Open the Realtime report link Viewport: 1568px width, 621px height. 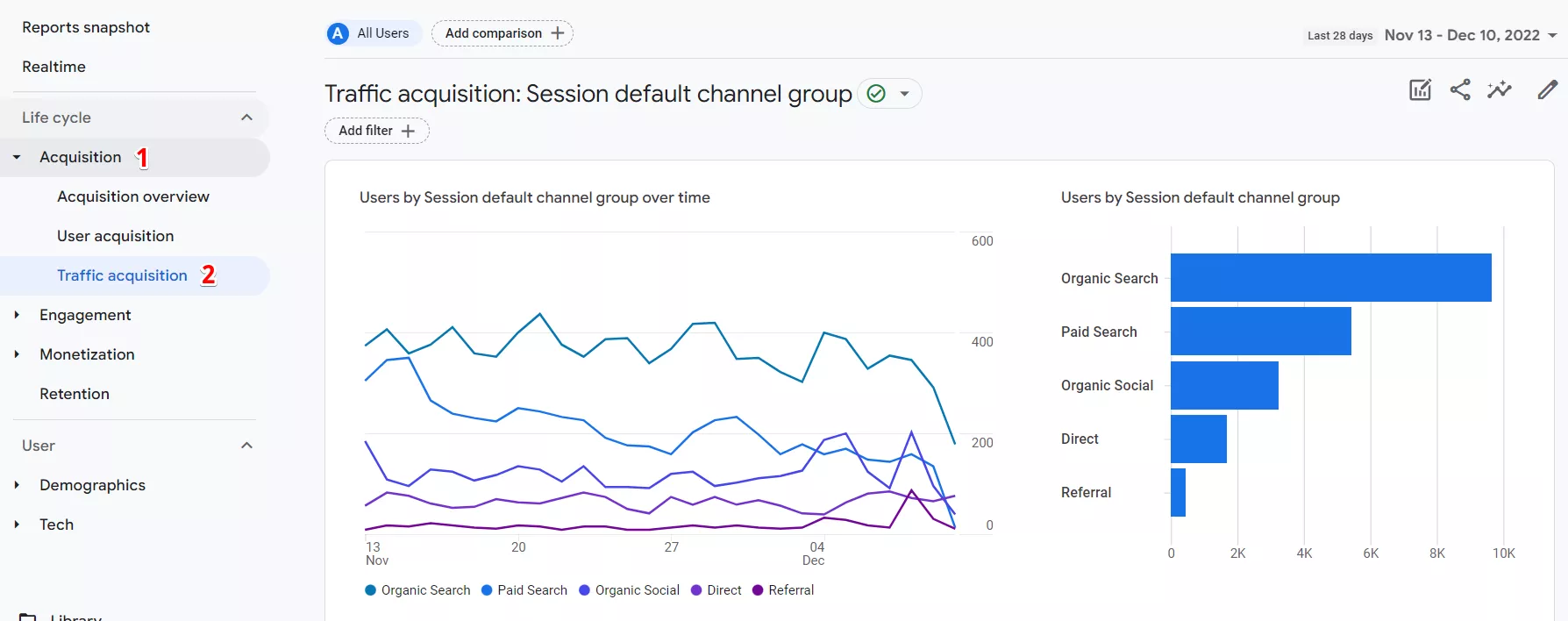53,67
